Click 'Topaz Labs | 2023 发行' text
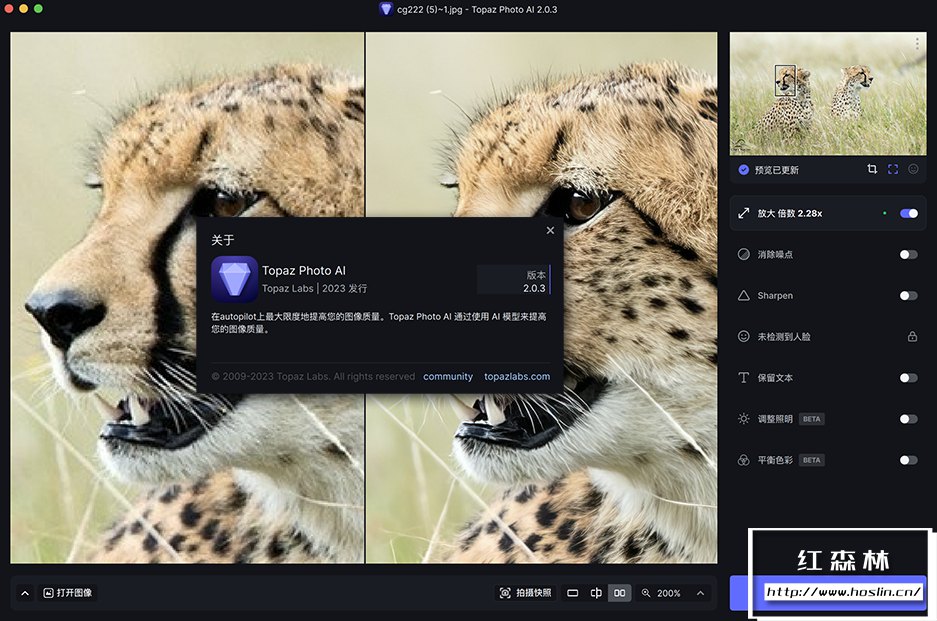The image size is (937, 621). pos(314,288)
